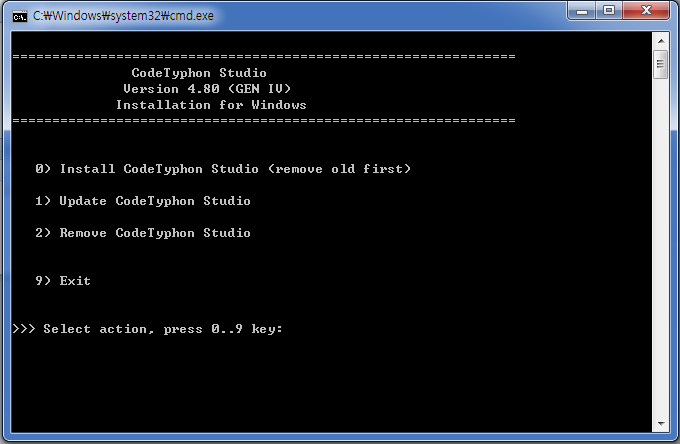Click option 2 Remove CodeTyphon Studio line
680x444 pixels.
(143, 233)
